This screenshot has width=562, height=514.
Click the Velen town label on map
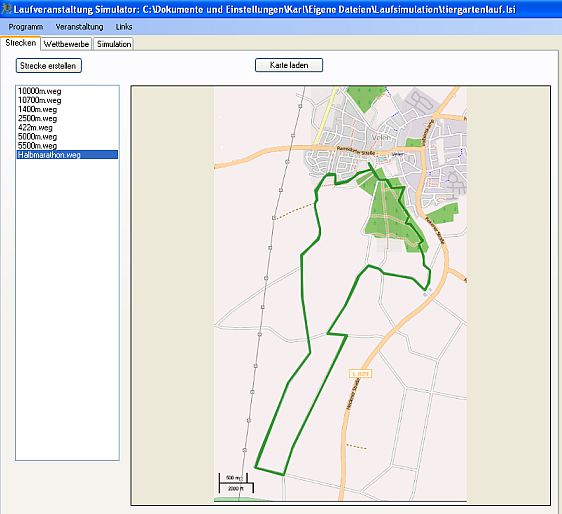[x=381, y=137]
